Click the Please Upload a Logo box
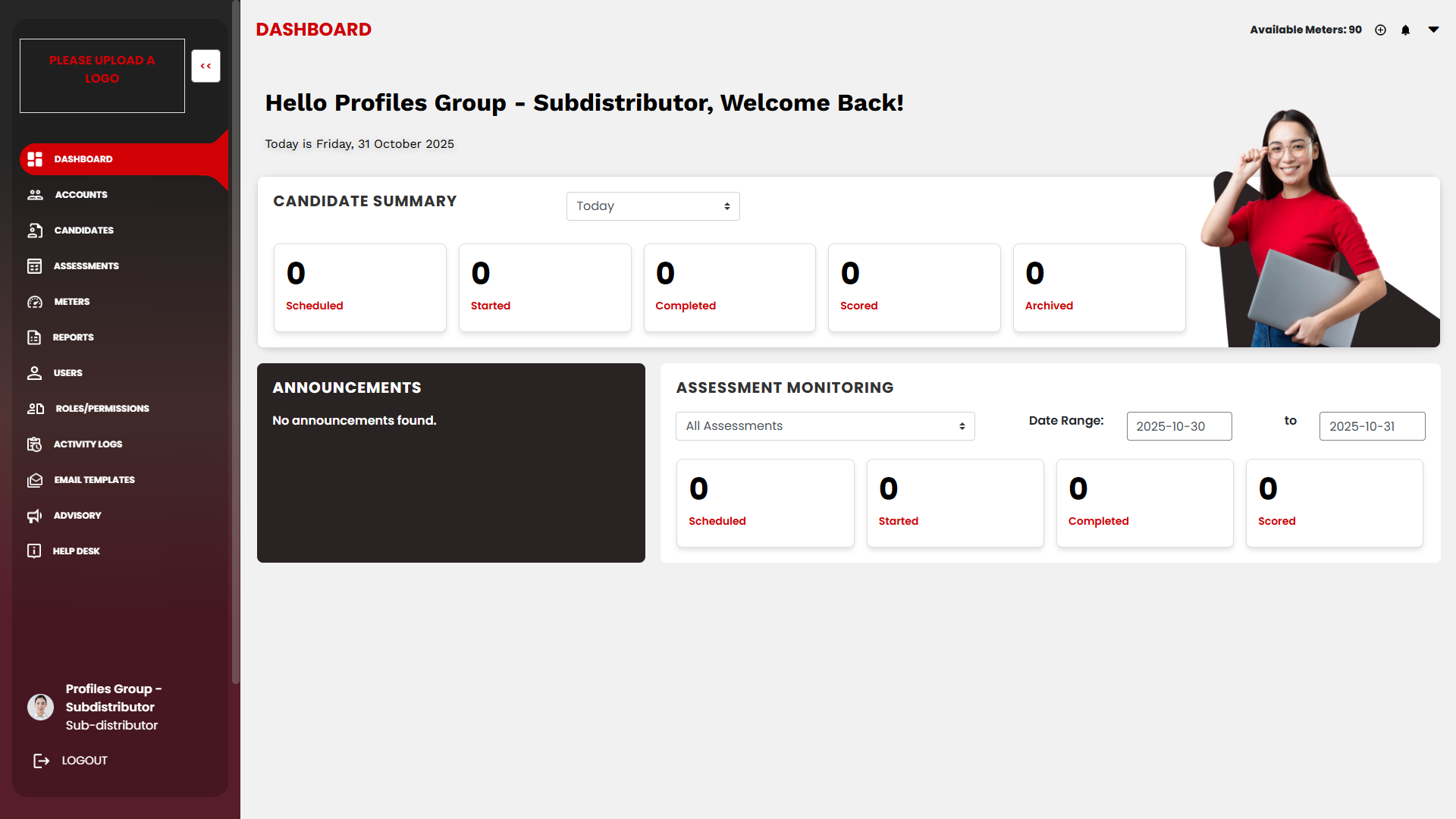The height and width of the screenshot is (819, 1456). click(x=102, y=76)
